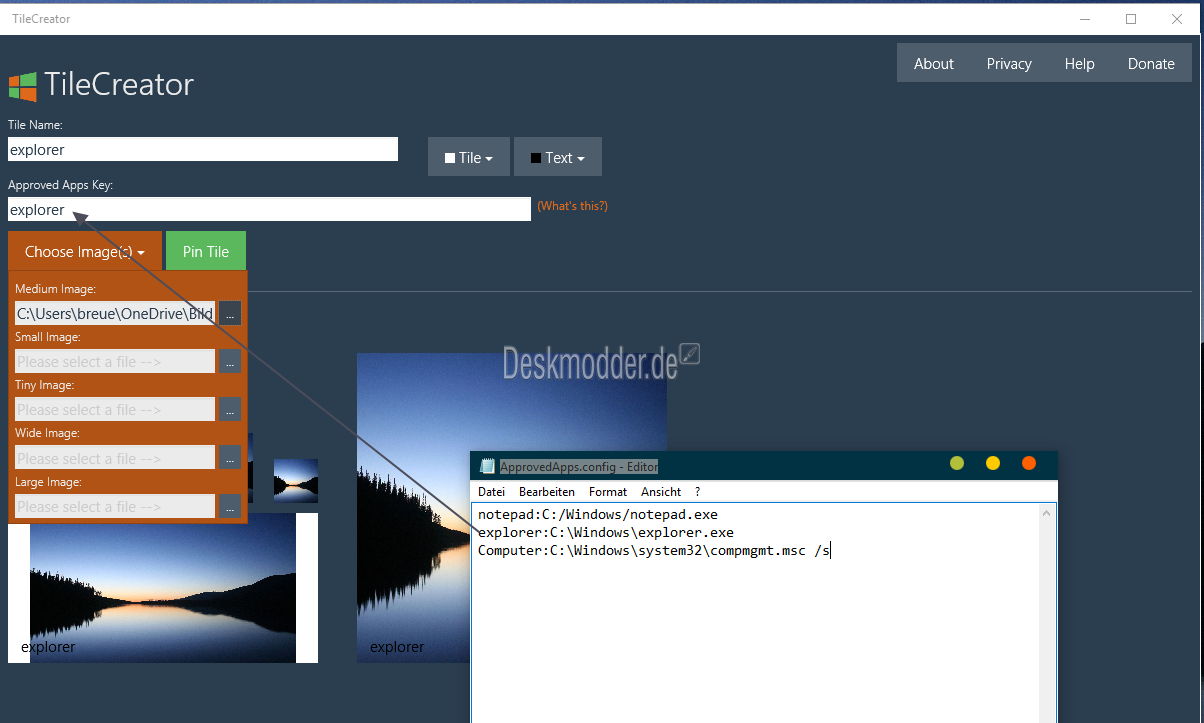The height and width of the screenshot is (723, 1204).
Task: Close the TileCreator window
Action: pos(1177,18)
